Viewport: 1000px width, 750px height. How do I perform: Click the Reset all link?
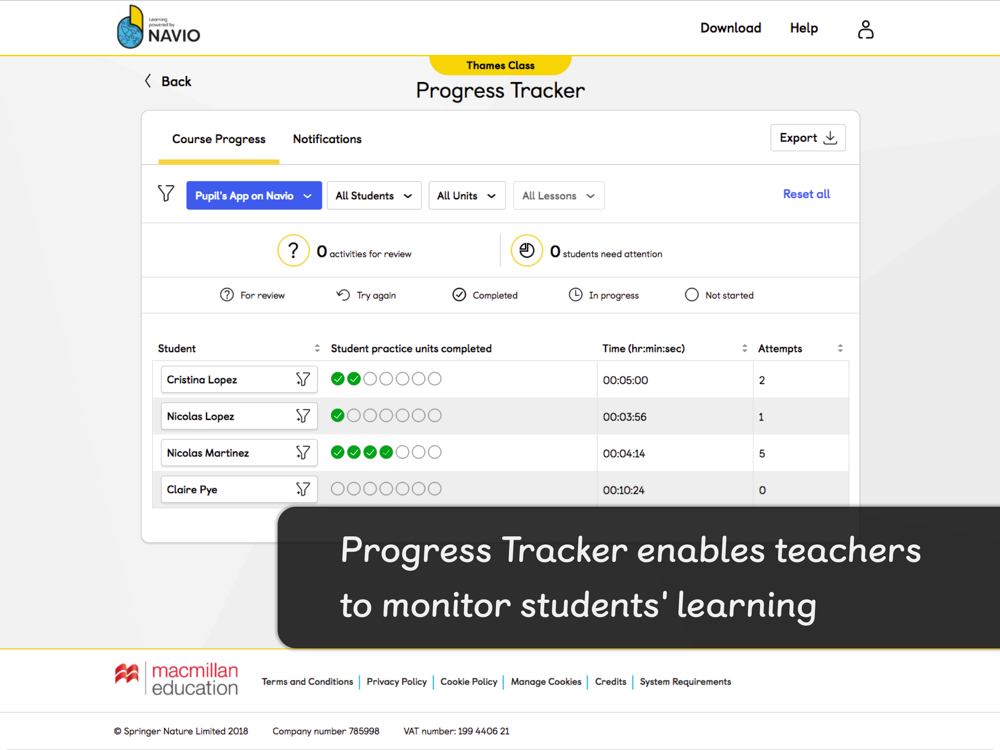[x=806, y=194]
